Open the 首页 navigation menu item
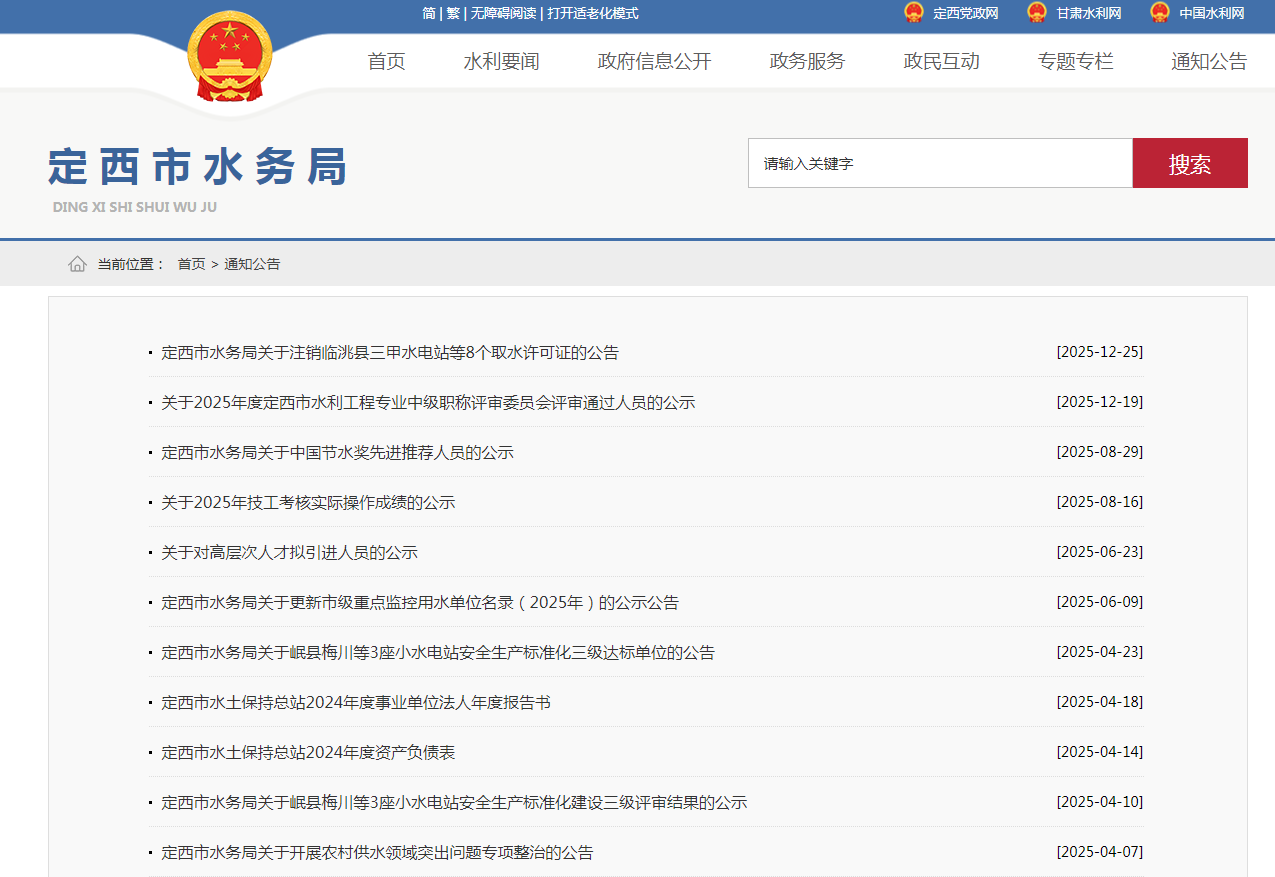This screenshot has width=1275, height=877. 386,62
